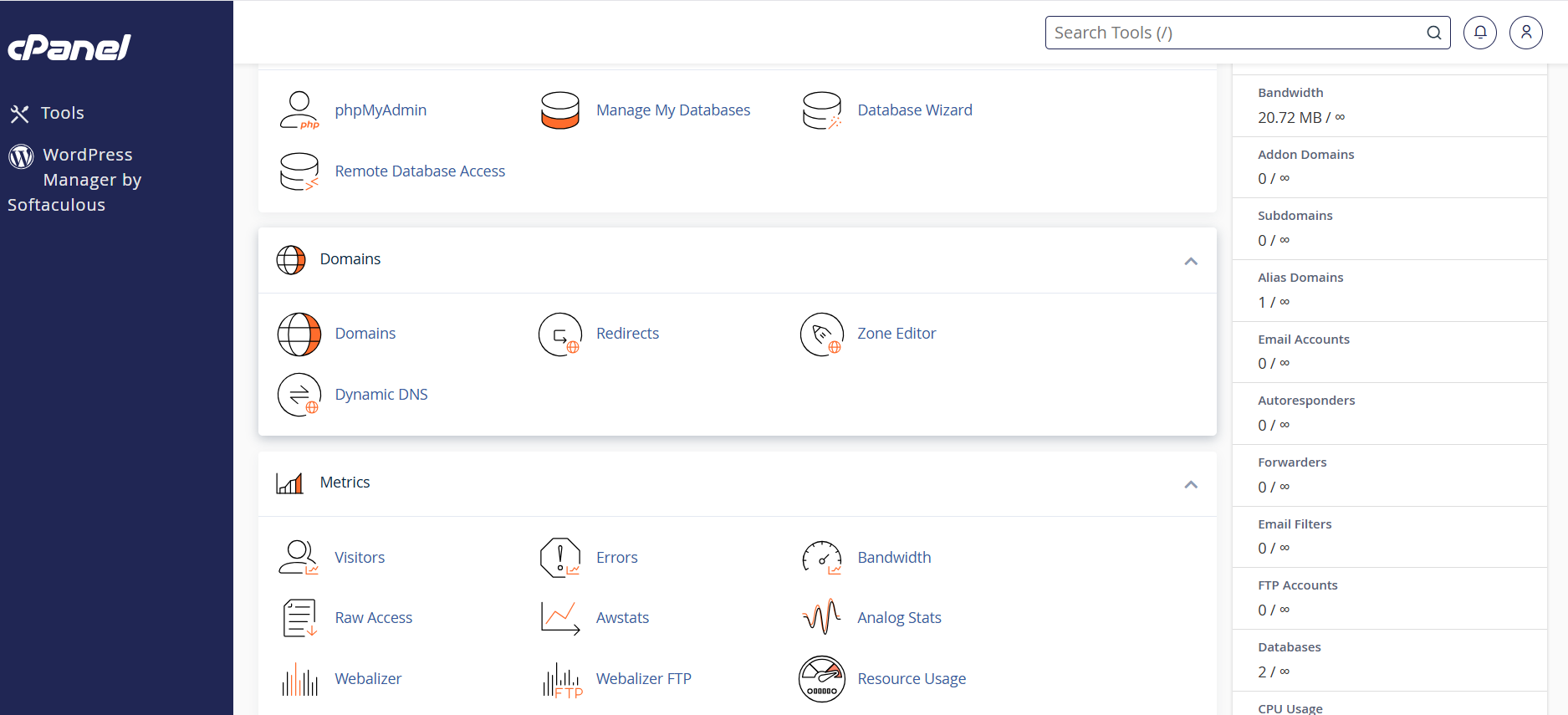Open the Database Wizard link
Image resolution: width=1568 pixels, height=715 pixels.
[x=915, y=110]
